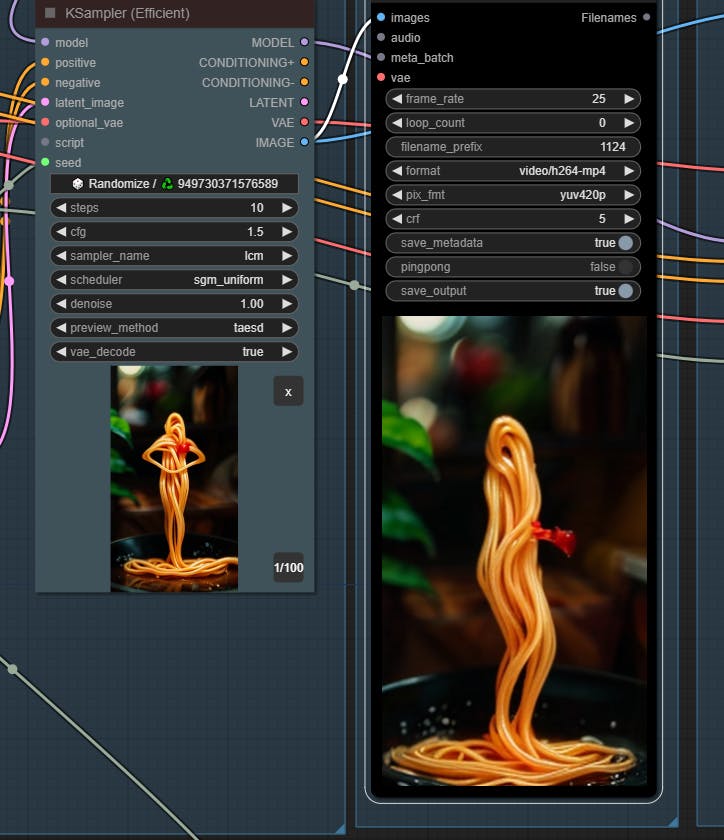Increase the steps value with right arrow
The width and height of the screenshot is (724, 840).
click(287, 208)
